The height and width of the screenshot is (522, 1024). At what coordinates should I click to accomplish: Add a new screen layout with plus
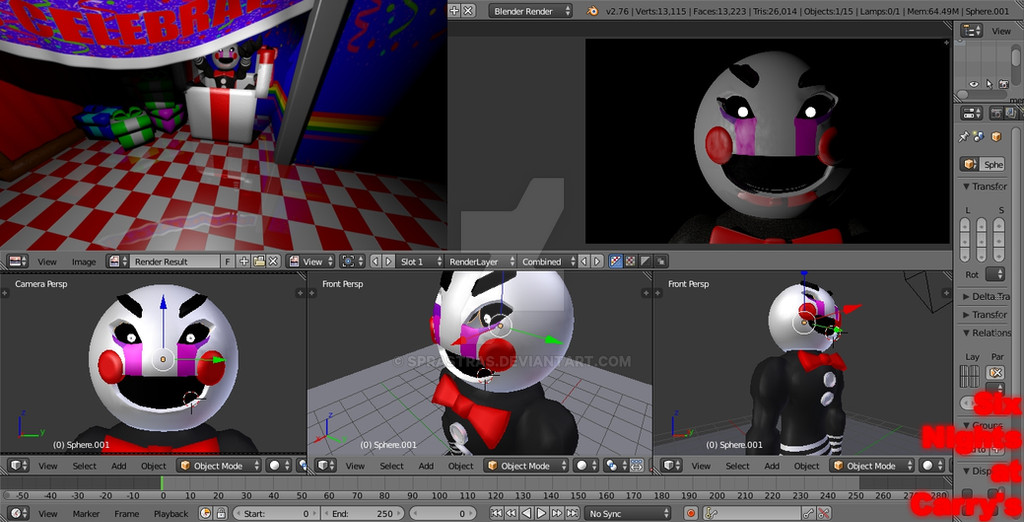tap(455, 11)
